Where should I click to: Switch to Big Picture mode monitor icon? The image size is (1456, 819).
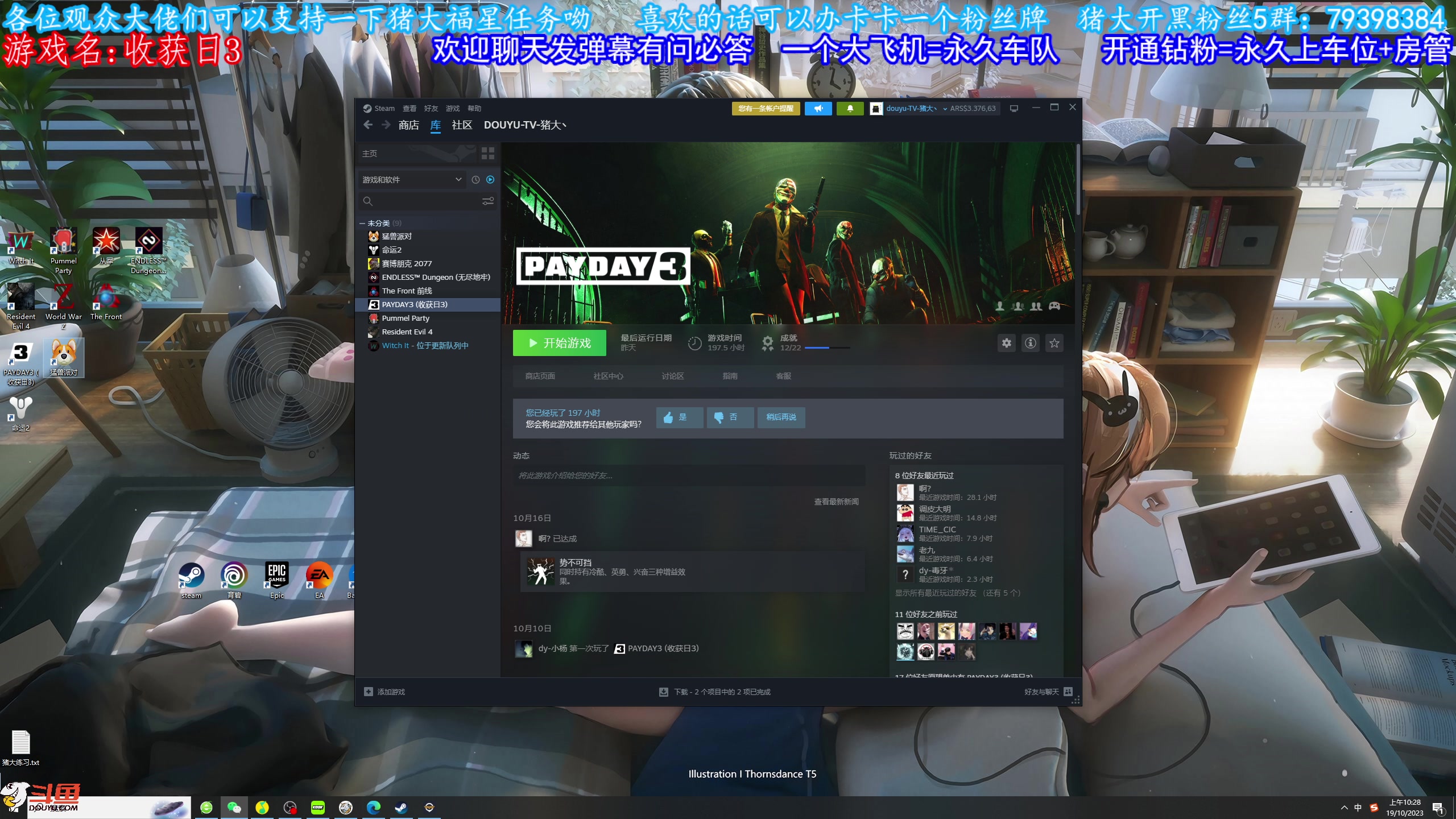1014,108
